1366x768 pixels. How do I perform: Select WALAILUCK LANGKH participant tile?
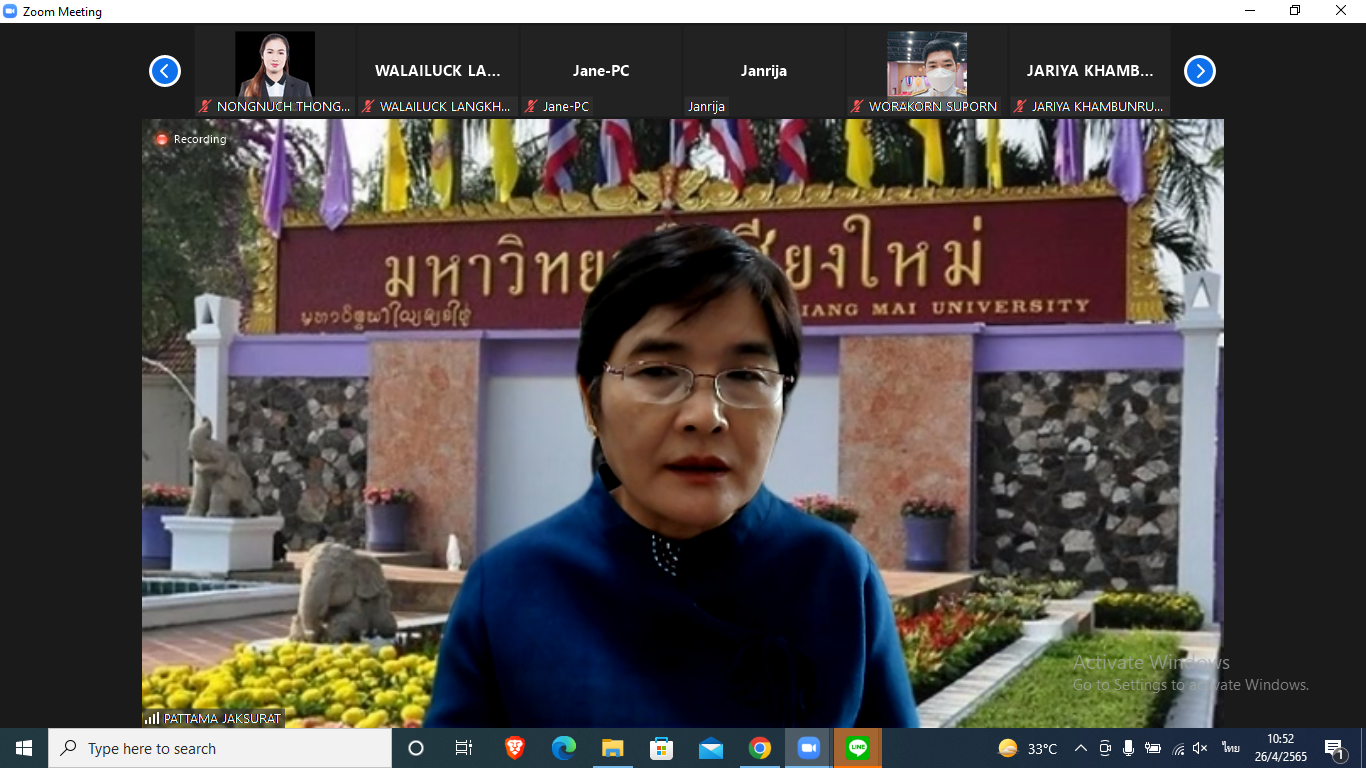(x=438, y=72)
